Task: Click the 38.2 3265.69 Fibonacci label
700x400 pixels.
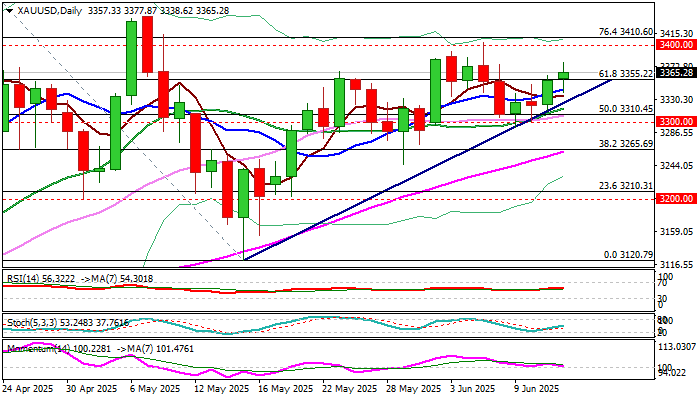Action: [625, 144]
